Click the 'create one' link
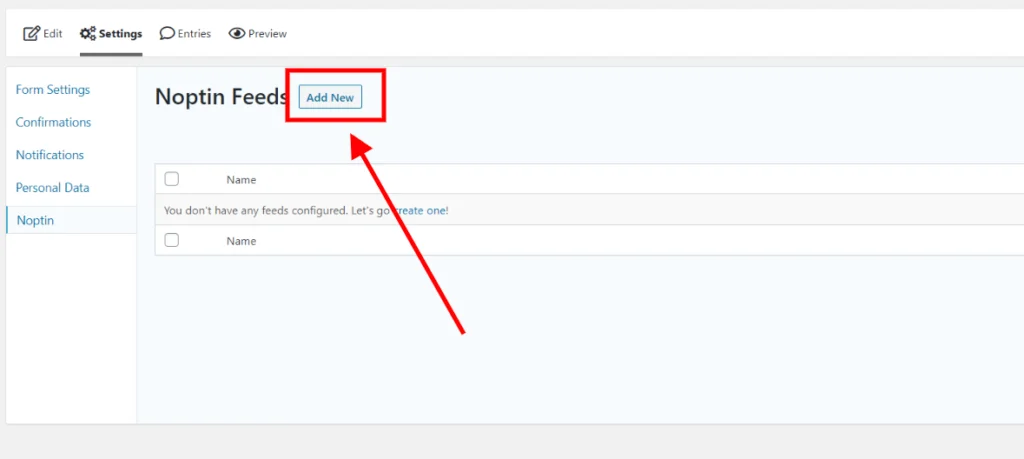This screenshot has width=1024, height=459. click(x=421, y=211)
